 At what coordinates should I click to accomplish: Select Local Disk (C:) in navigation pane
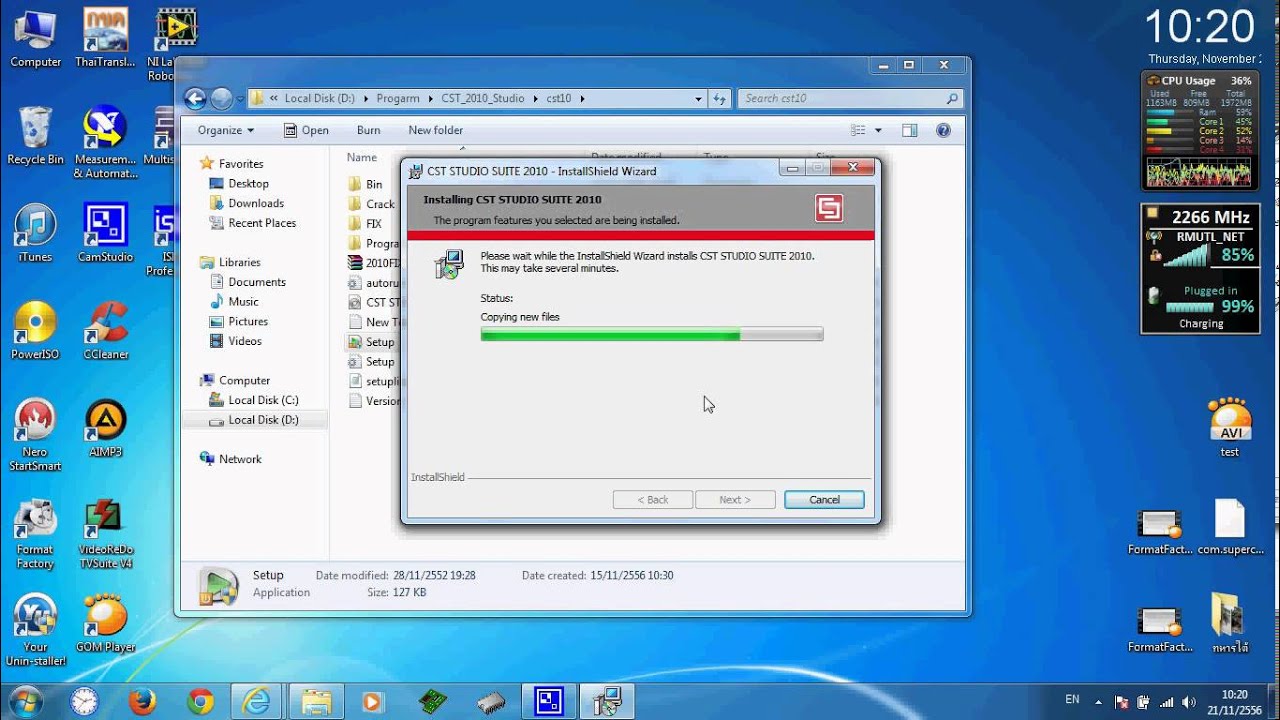coord(263,400)
